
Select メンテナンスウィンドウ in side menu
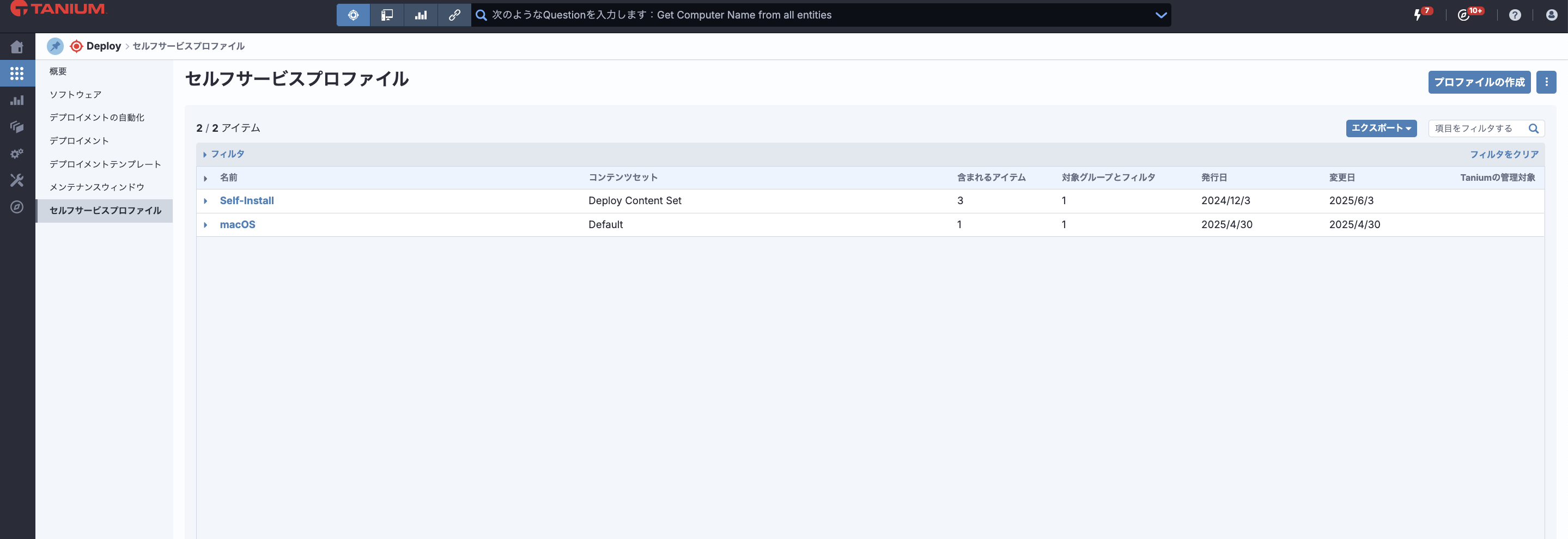[x=97, y=187]
